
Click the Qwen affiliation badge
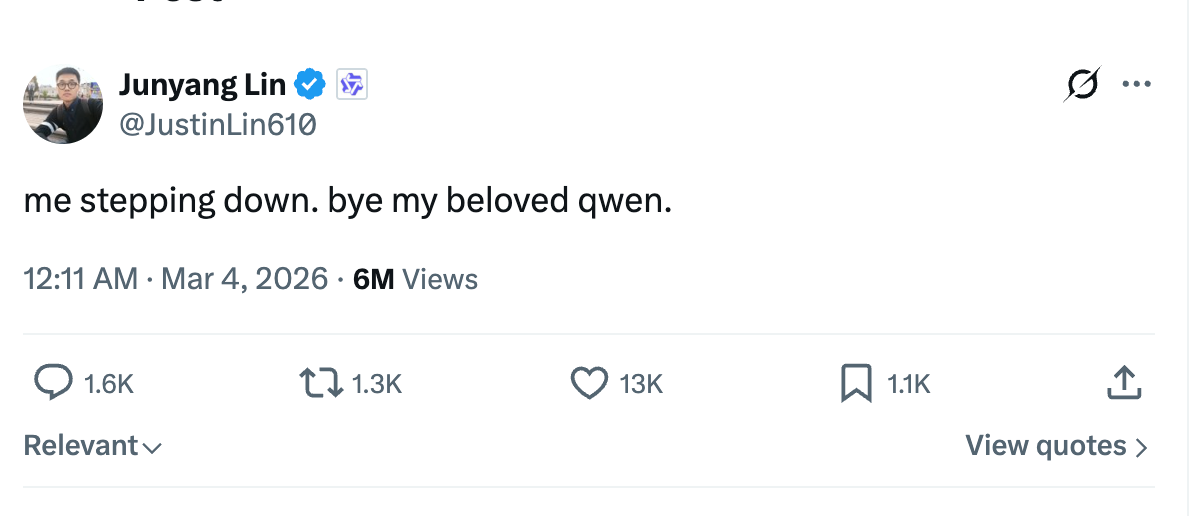coord(352,85)
